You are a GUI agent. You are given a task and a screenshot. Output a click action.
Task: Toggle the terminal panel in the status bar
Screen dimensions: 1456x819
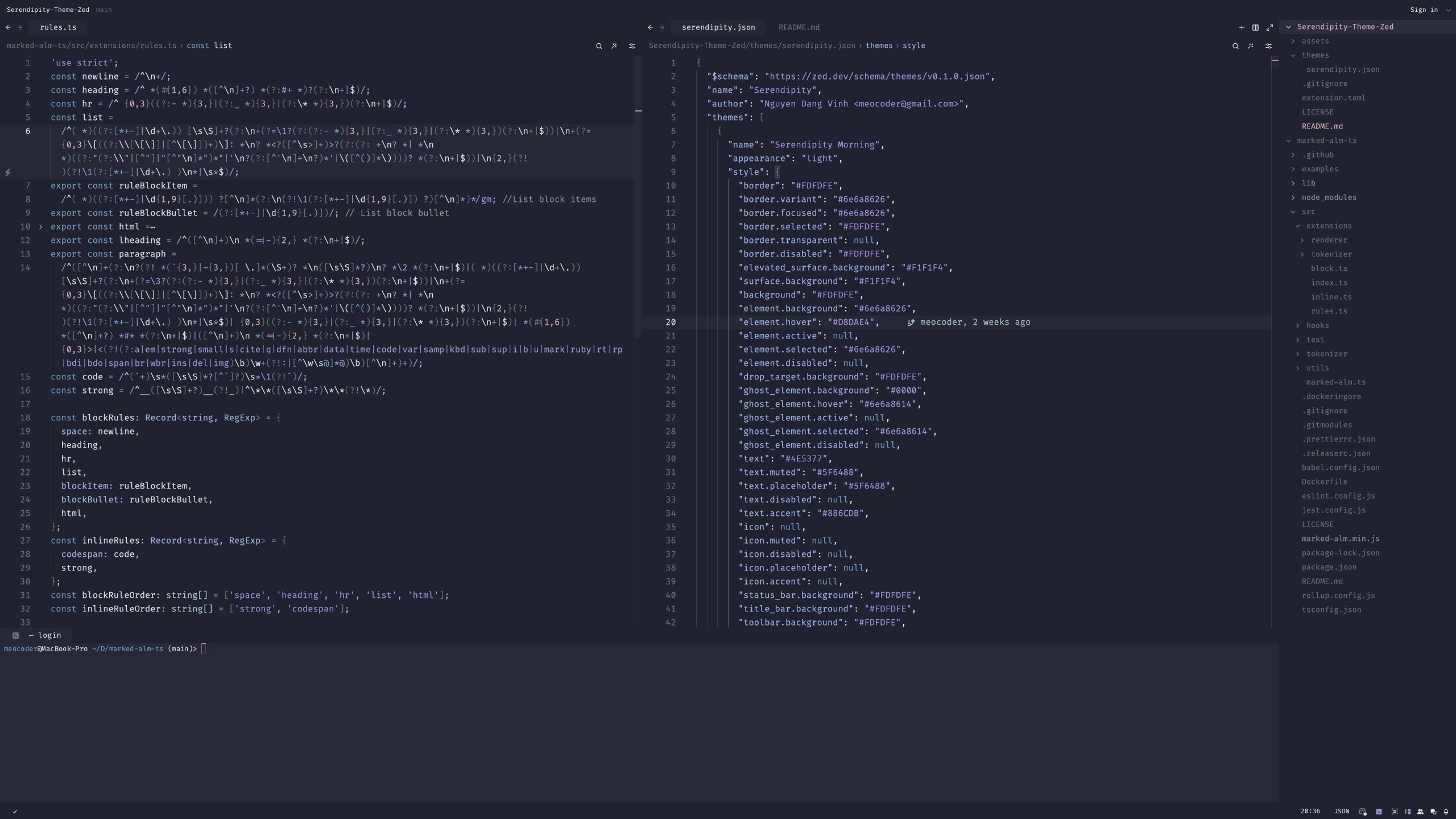click(1379, 812)
